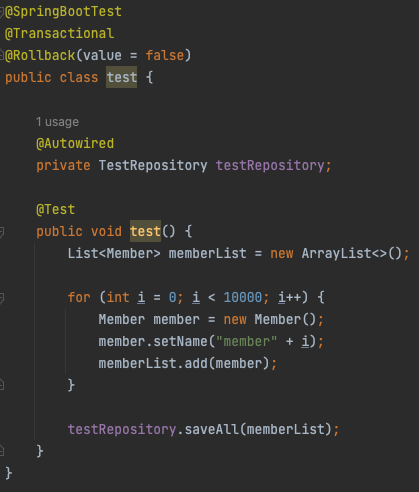Click ArrayList in the memberList declaration
The height and width of the screenshot is (492, 419).
click(x=336, y=253)
